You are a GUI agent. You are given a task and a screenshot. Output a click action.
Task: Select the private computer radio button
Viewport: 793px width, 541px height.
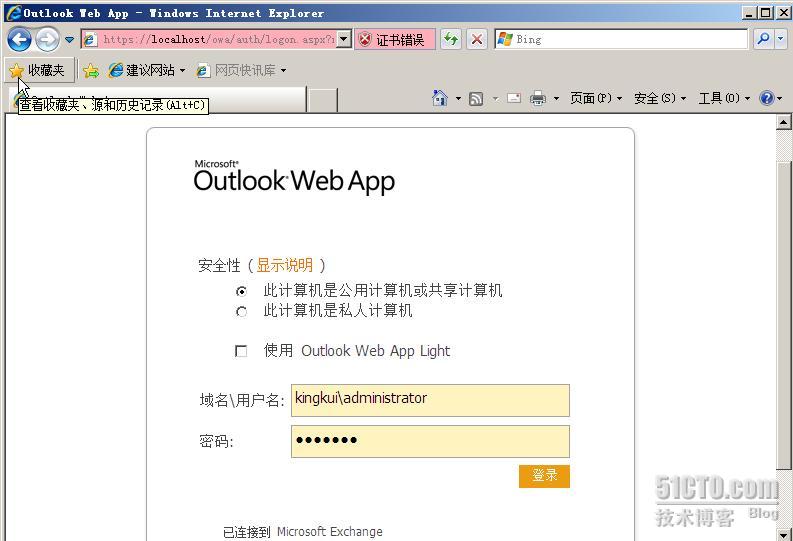tap(242, 311)
